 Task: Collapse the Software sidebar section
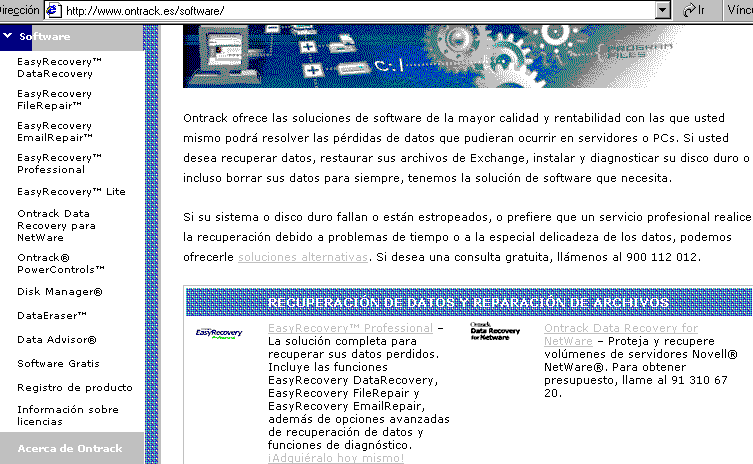coord(8,36)
